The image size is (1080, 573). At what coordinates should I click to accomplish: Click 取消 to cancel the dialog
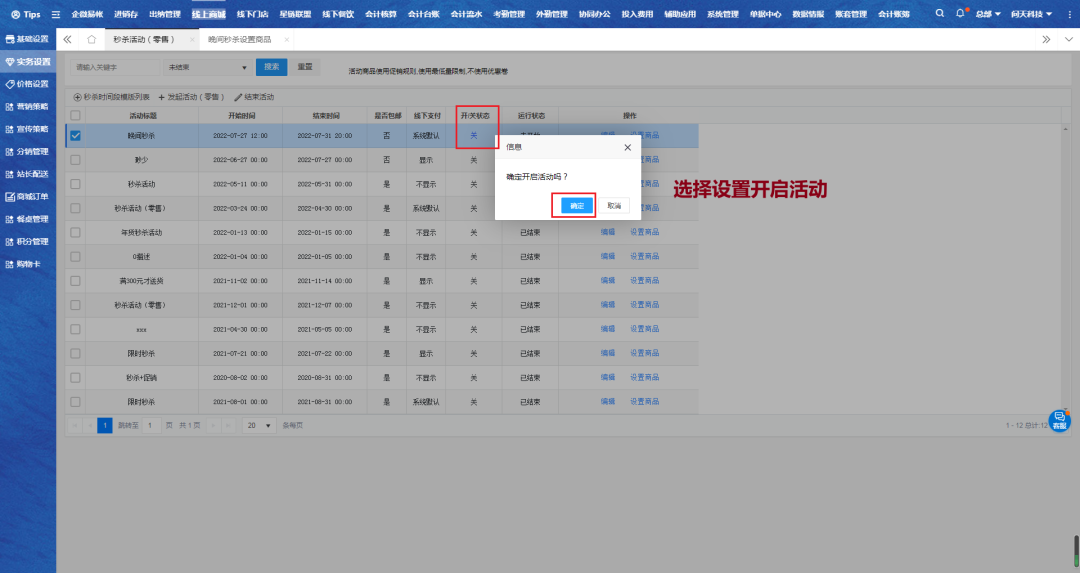click(x=614, y=205)
